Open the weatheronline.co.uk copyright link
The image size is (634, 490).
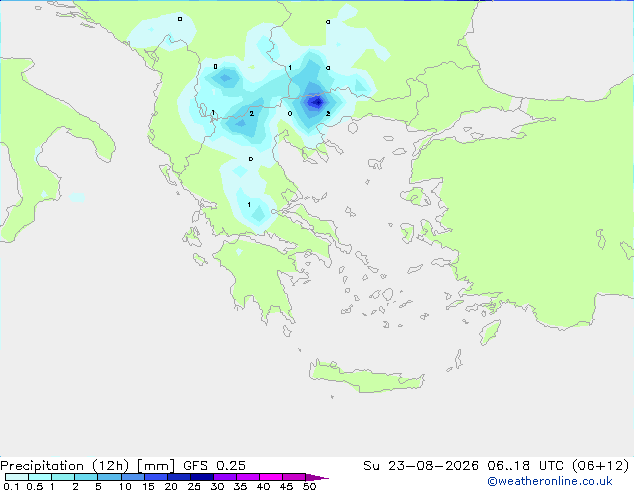(550, 481)
